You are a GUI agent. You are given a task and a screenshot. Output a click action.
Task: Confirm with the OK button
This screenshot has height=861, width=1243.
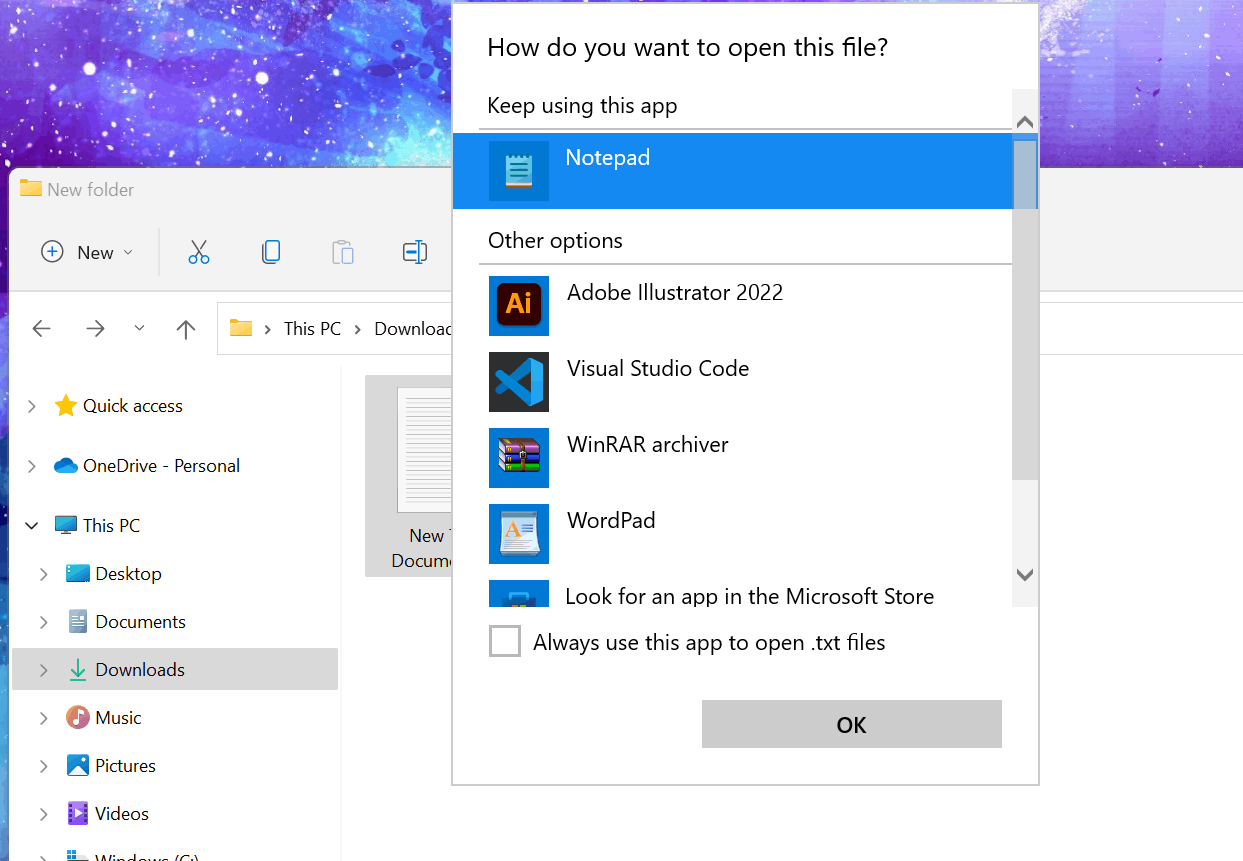[852, 724]
